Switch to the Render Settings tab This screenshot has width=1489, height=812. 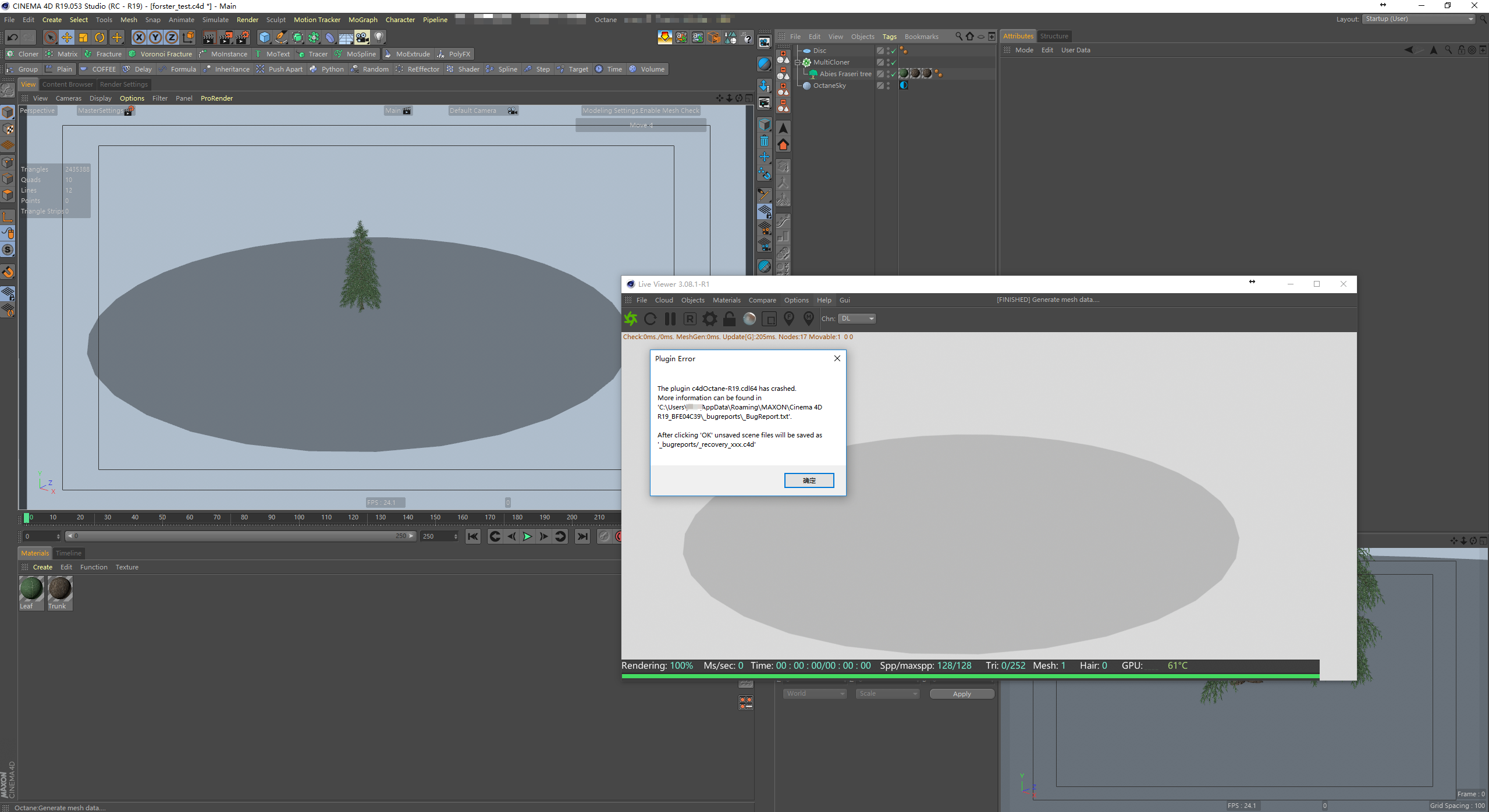[x=124, y=84]
